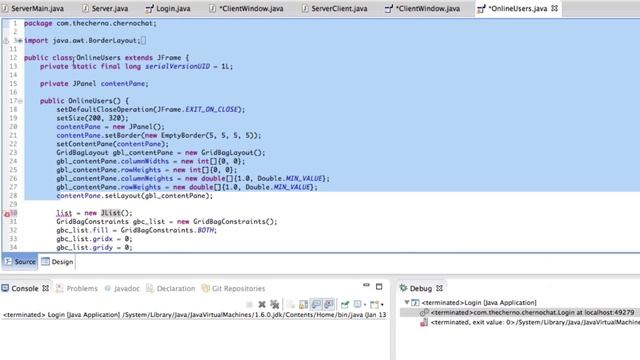Open the ServerClient.java tab
640x360 pixels.
(334, 8)
